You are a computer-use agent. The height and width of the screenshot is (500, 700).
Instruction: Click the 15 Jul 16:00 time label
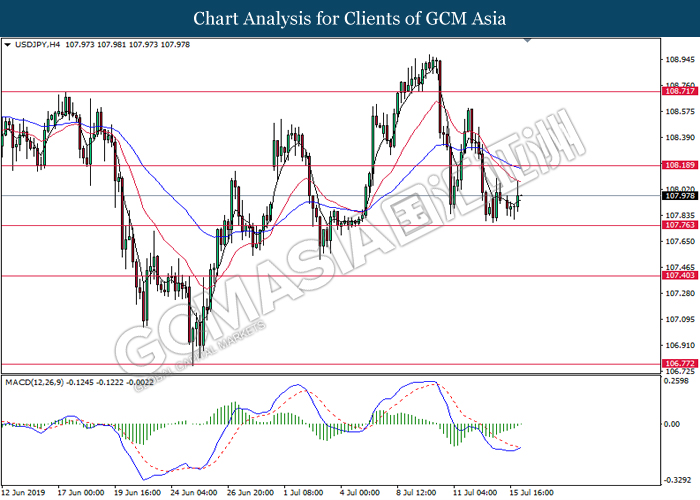[x=532, y=492]
